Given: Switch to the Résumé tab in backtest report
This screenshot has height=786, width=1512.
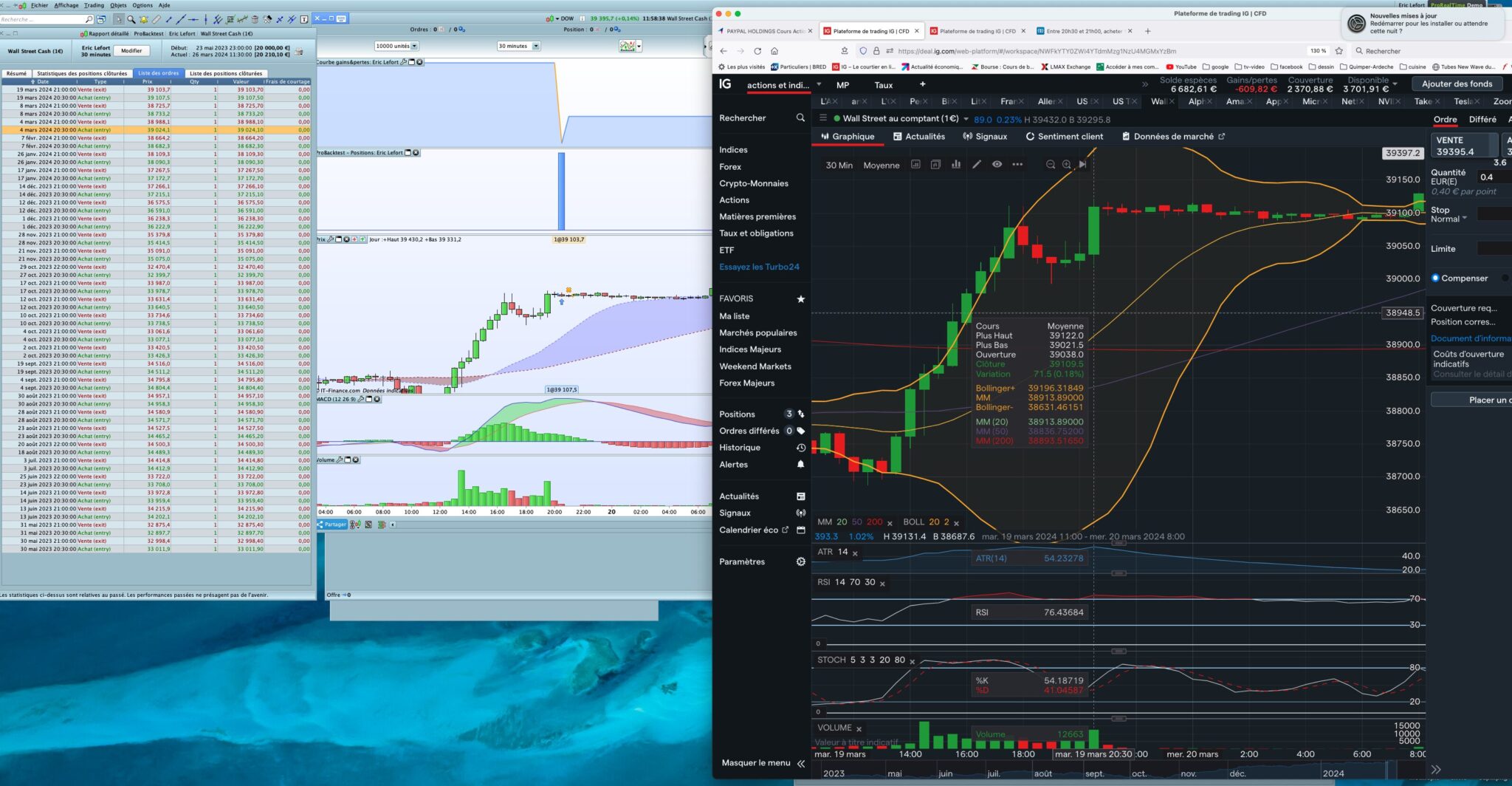Looking at the screenshot, I should 16,73.
